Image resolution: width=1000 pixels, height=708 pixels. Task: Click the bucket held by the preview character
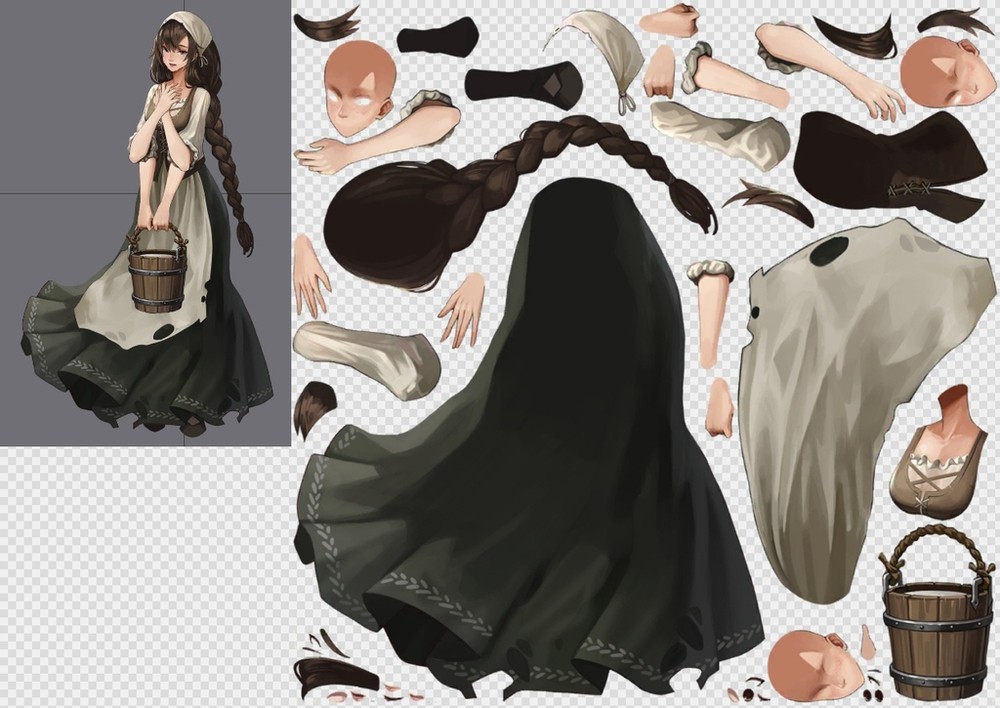click(x=158, y=280)
